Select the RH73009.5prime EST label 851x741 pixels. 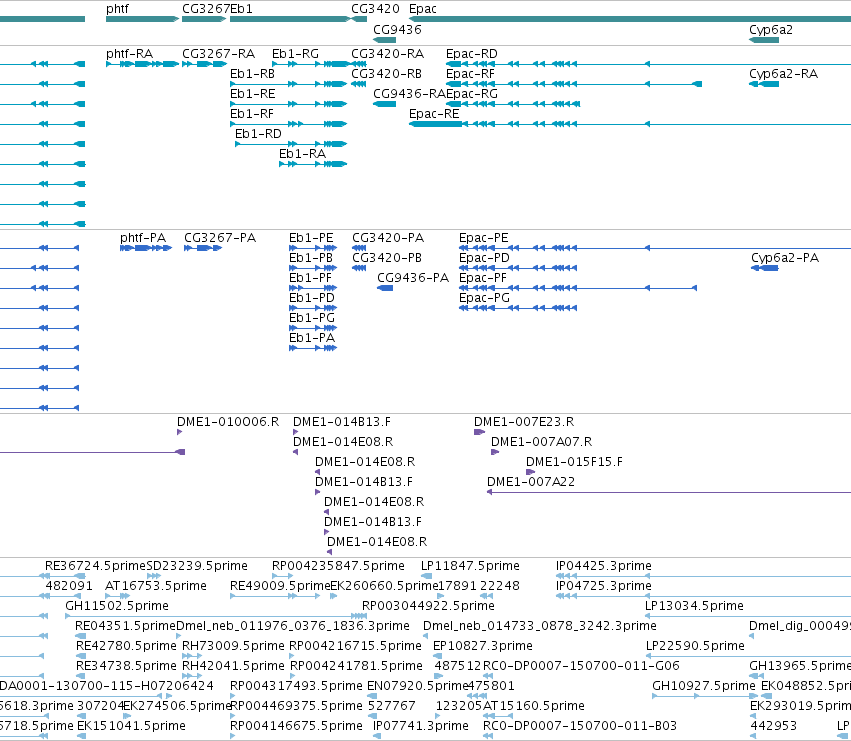pyautogui.click(x=233, y=646)
